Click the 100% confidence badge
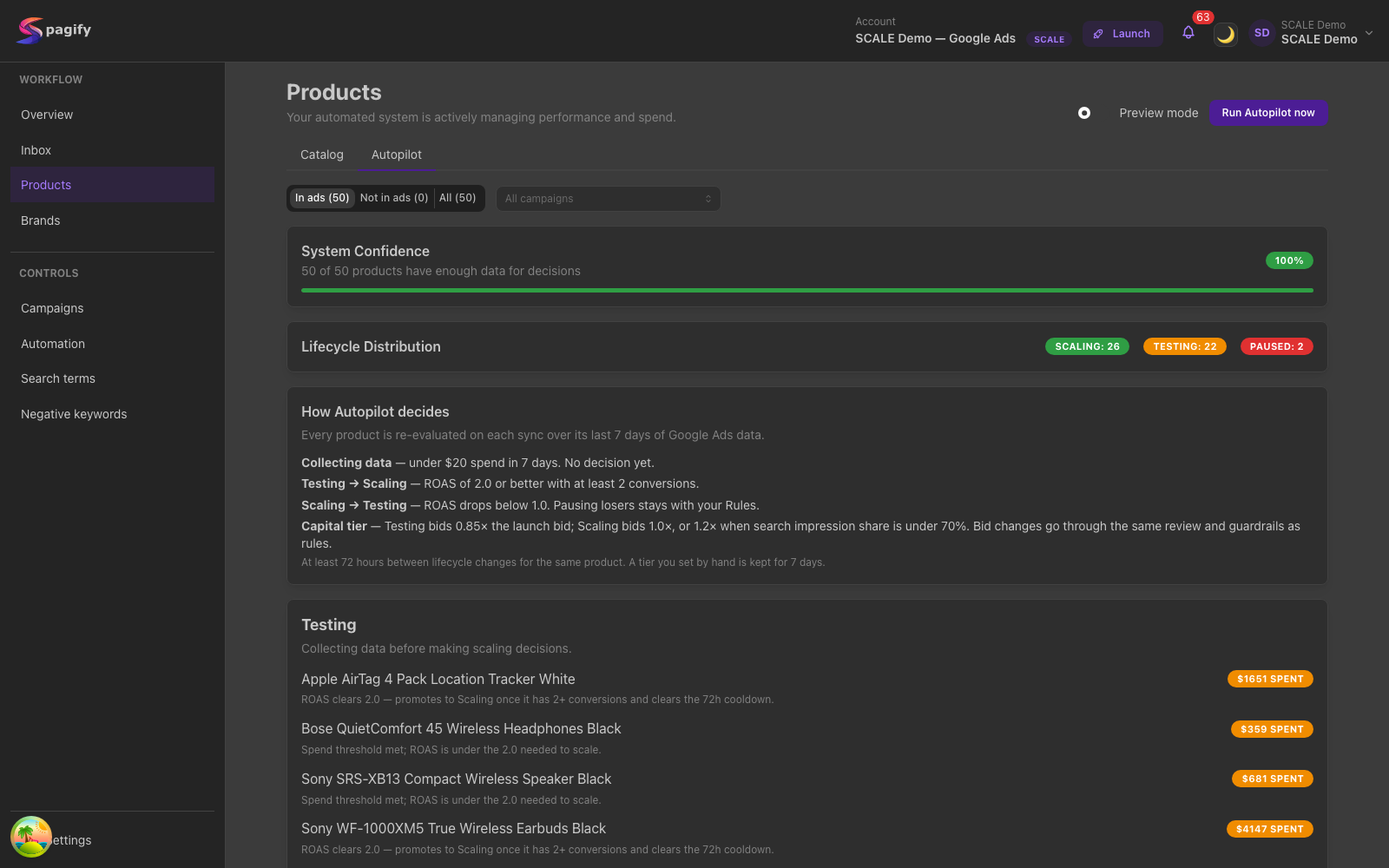1389x868 pixels. [1289, 260]
